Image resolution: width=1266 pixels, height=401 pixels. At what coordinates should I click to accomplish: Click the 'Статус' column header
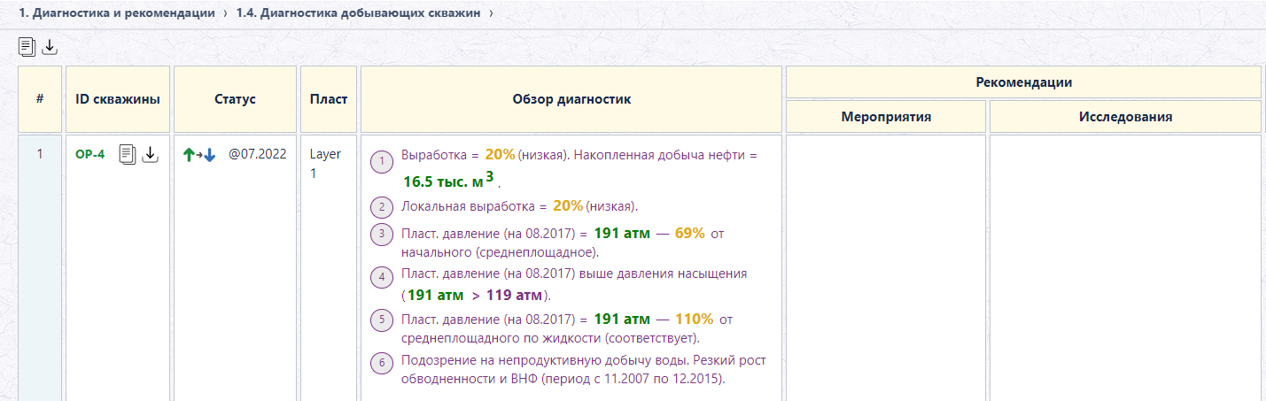(x=235, y=99)
